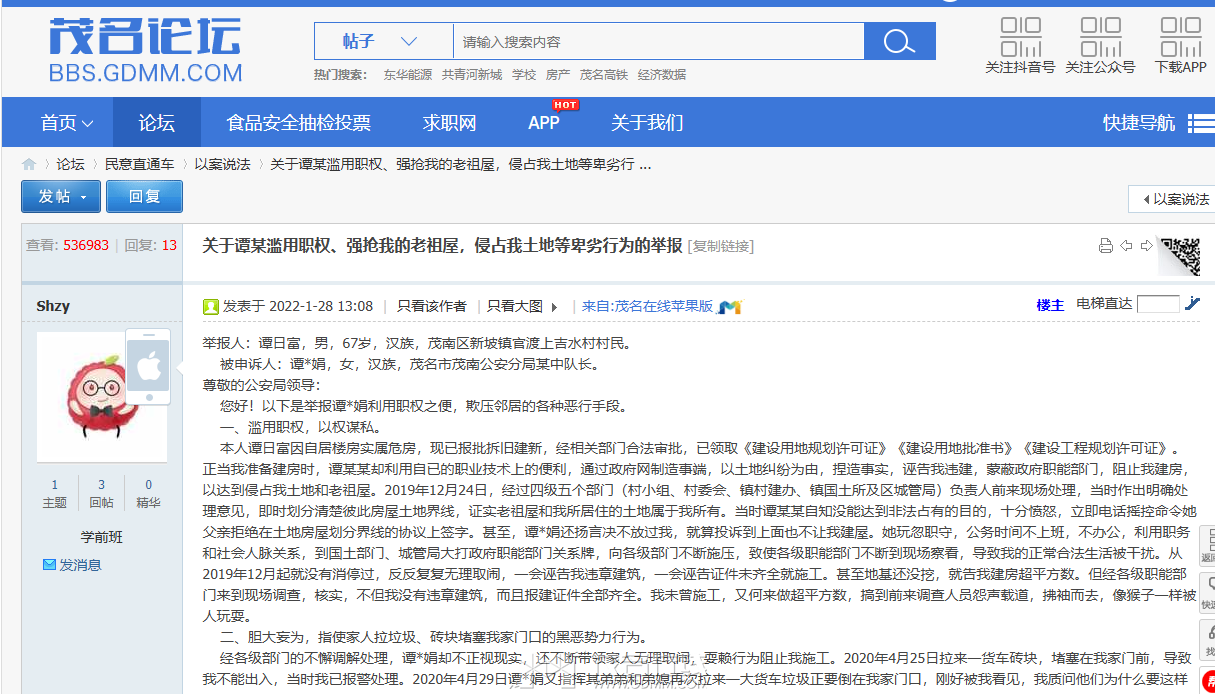
Task: Go to next thread via right arrow icon
Action: point(1146,246)
